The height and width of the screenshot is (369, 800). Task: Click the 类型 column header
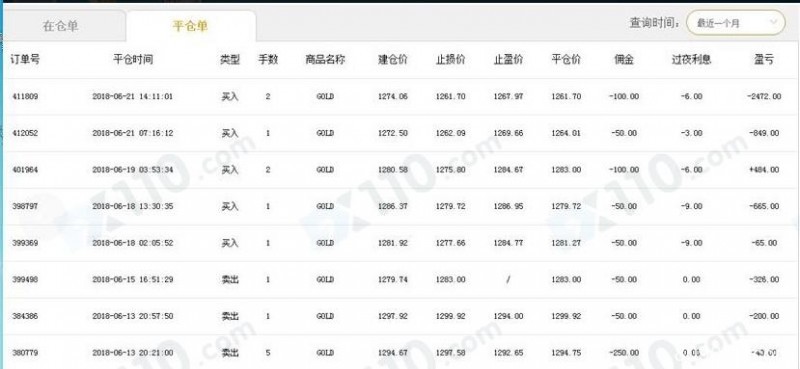230,59
